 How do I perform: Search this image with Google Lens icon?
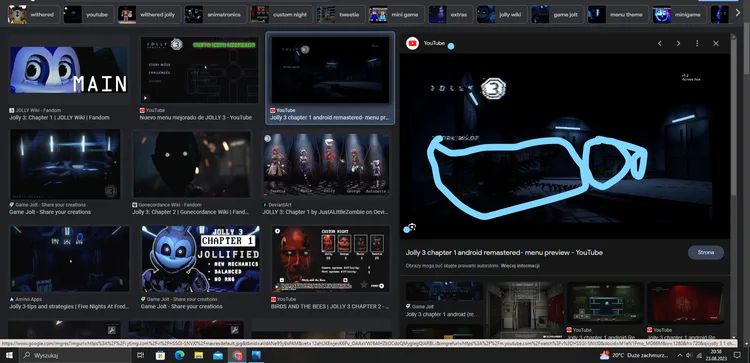412,227
